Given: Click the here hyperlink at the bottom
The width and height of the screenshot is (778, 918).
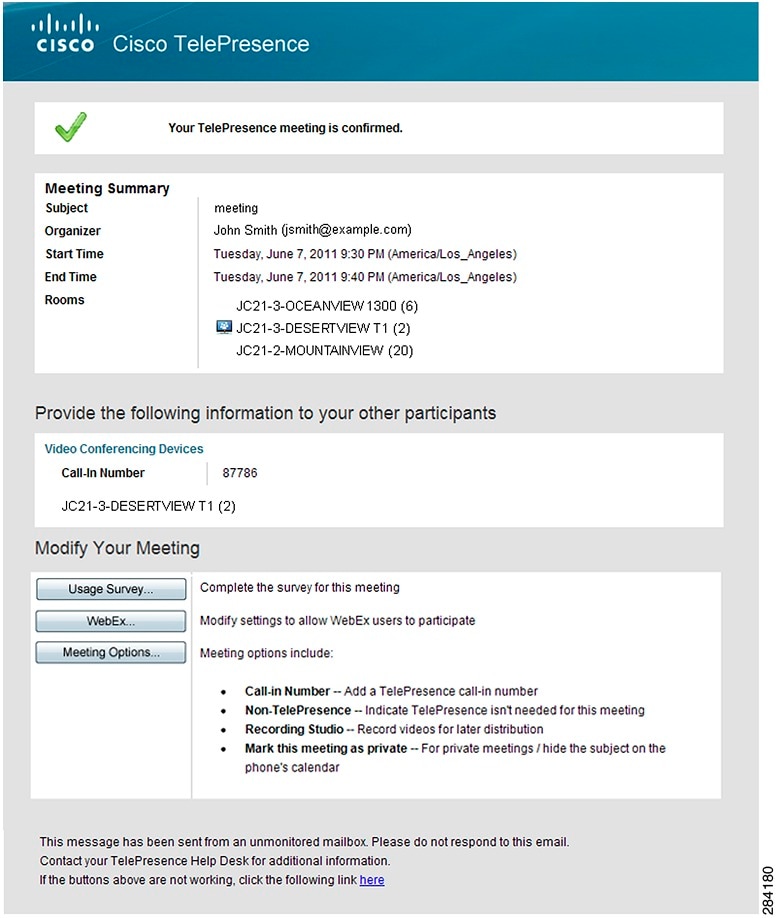Looking at the screenshot, I should 372,880.
